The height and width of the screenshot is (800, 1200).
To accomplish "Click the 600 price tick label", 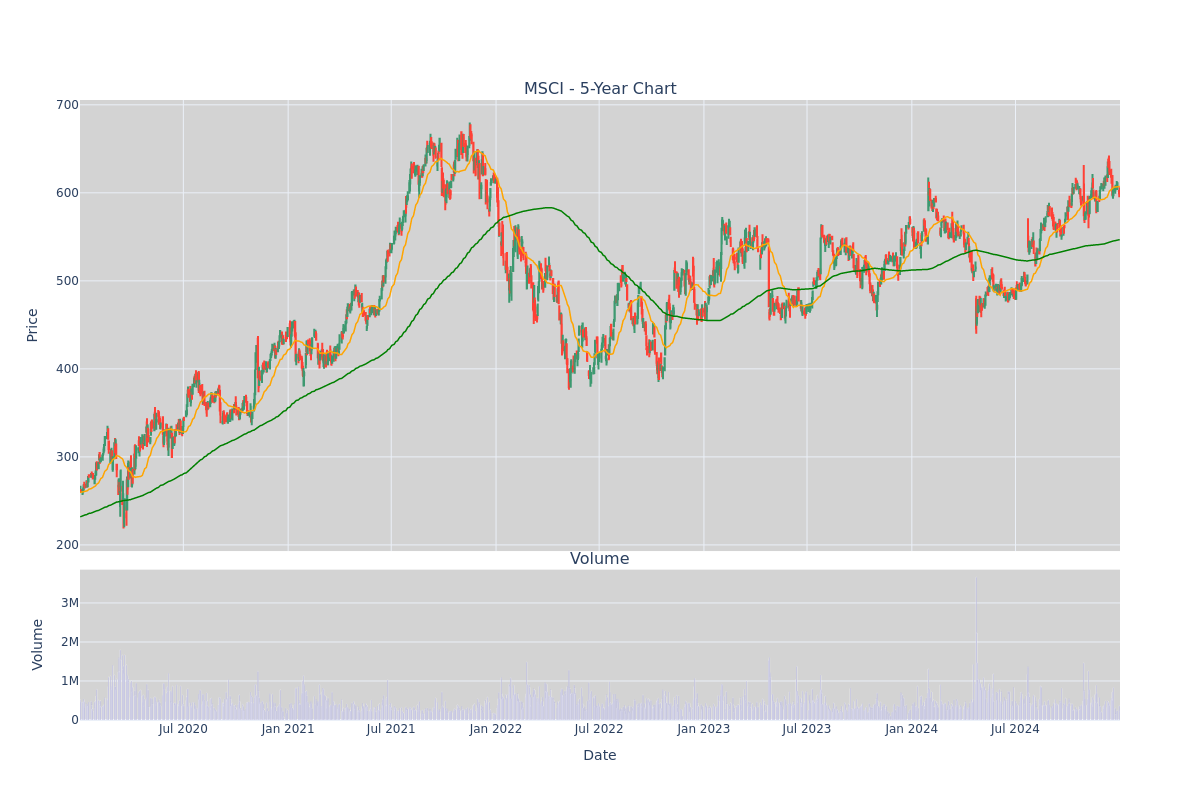I will [x=67, y=193].
